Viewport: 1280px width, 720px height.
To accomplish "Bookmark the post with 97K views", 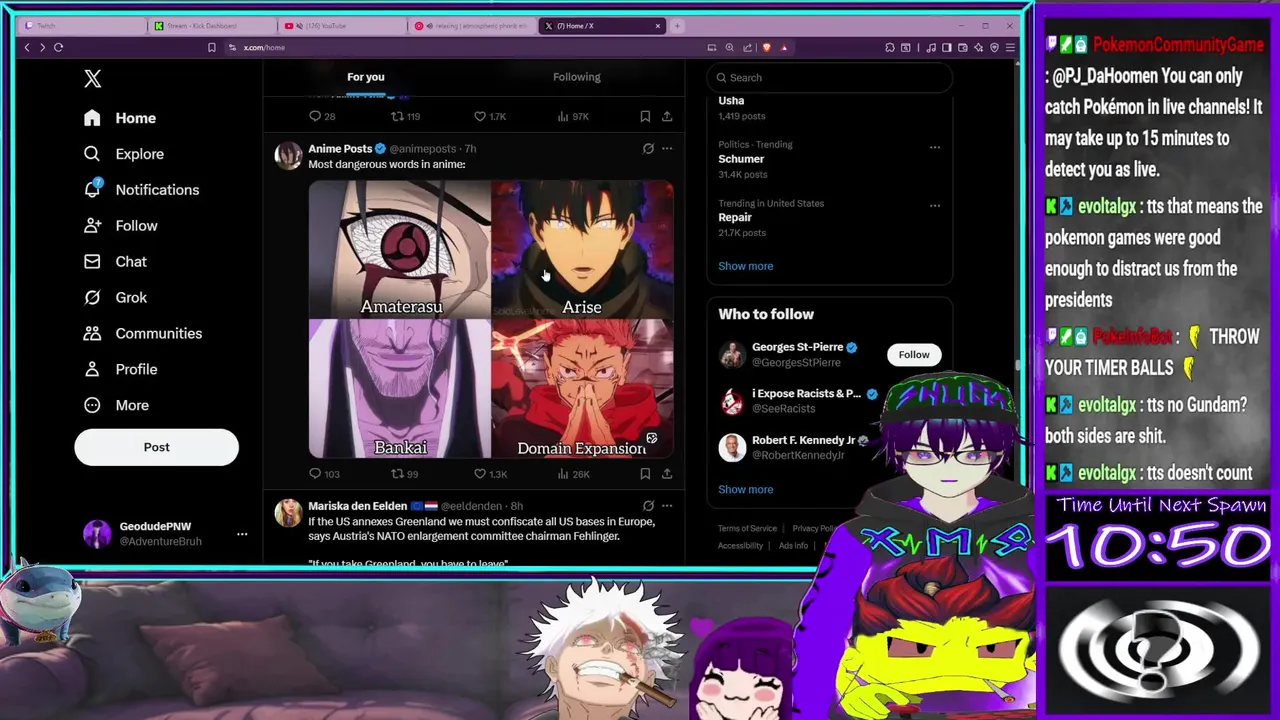I will 645,117.
